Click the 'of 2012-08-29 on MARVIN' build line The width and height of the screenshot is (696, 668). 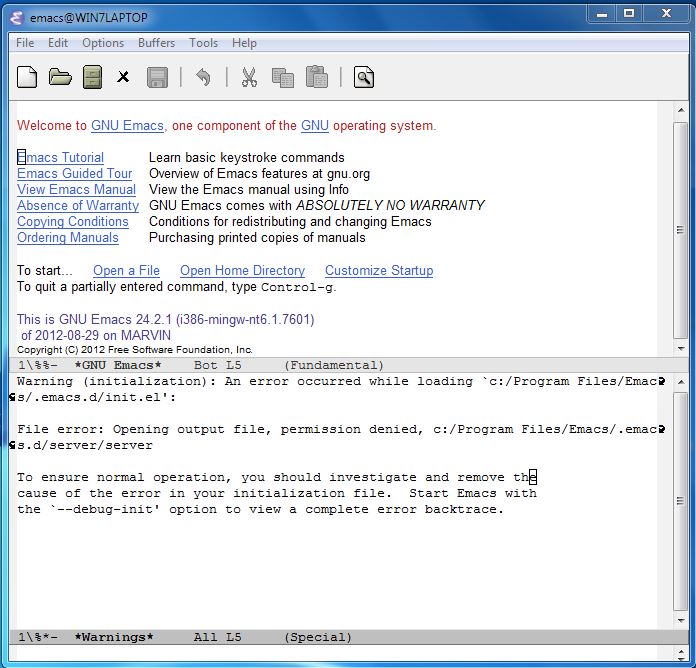tap(96, 335)
